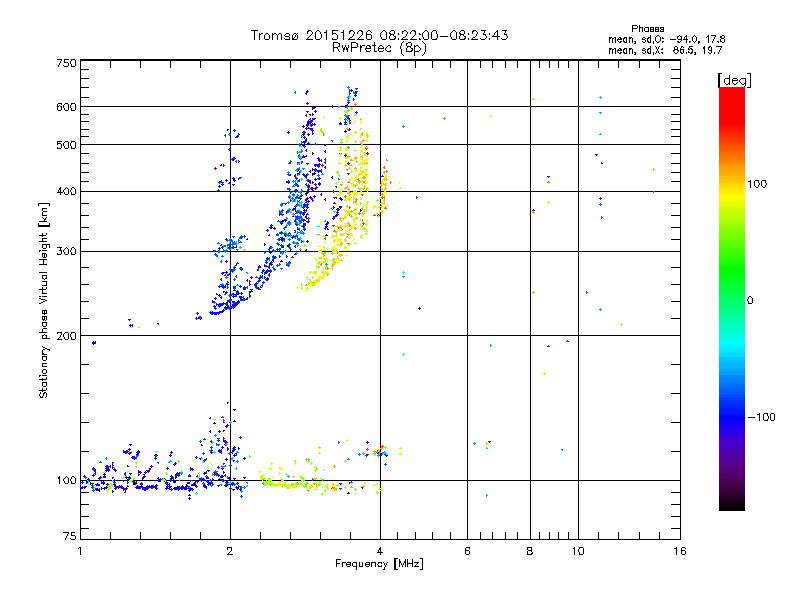The image size is (800, 600).
Task: Click the colorbar tick label '0'
Action: [750, 301]
